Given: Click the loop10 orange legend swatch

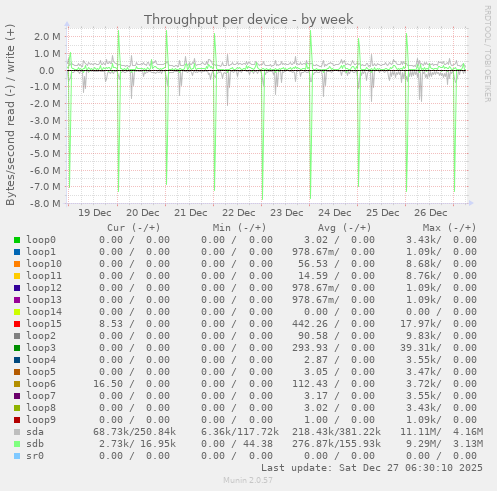Looking at the screenshot, I should [17, 264].
